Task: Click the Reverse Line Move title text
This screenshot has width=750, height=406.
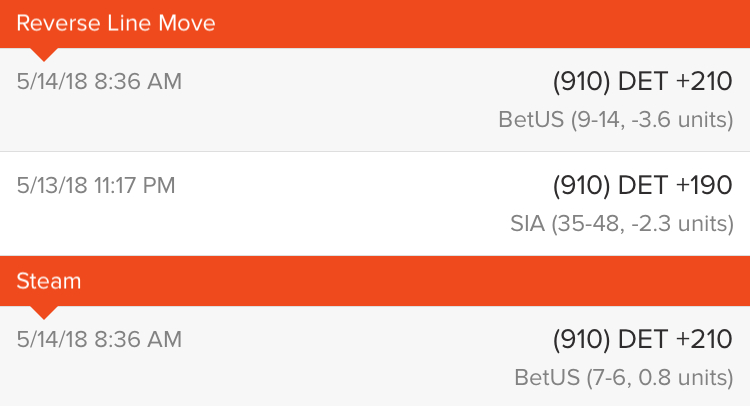Action: (x=116, y=23)
